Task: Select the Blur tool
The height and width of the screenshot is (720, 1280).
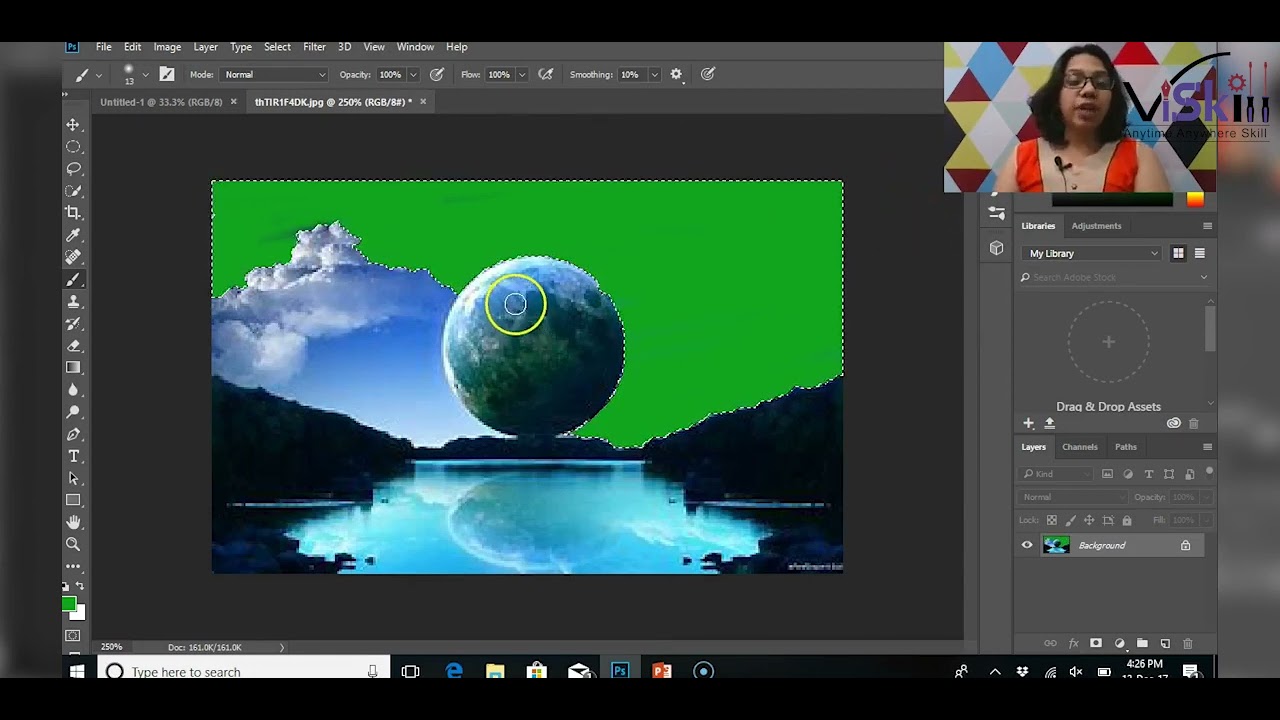Action: 73,390
